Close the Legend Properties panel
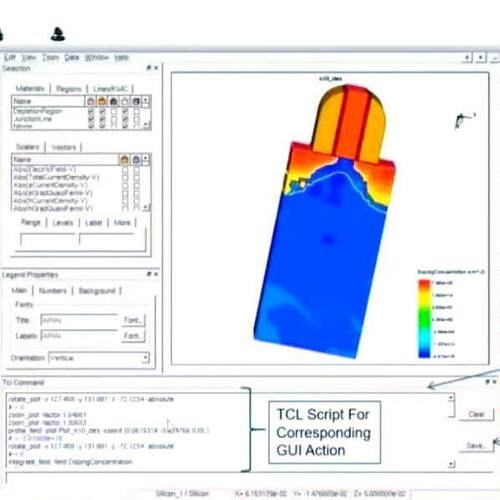The width and height of the screenshot is (500, 500). [x=156, y=274]
